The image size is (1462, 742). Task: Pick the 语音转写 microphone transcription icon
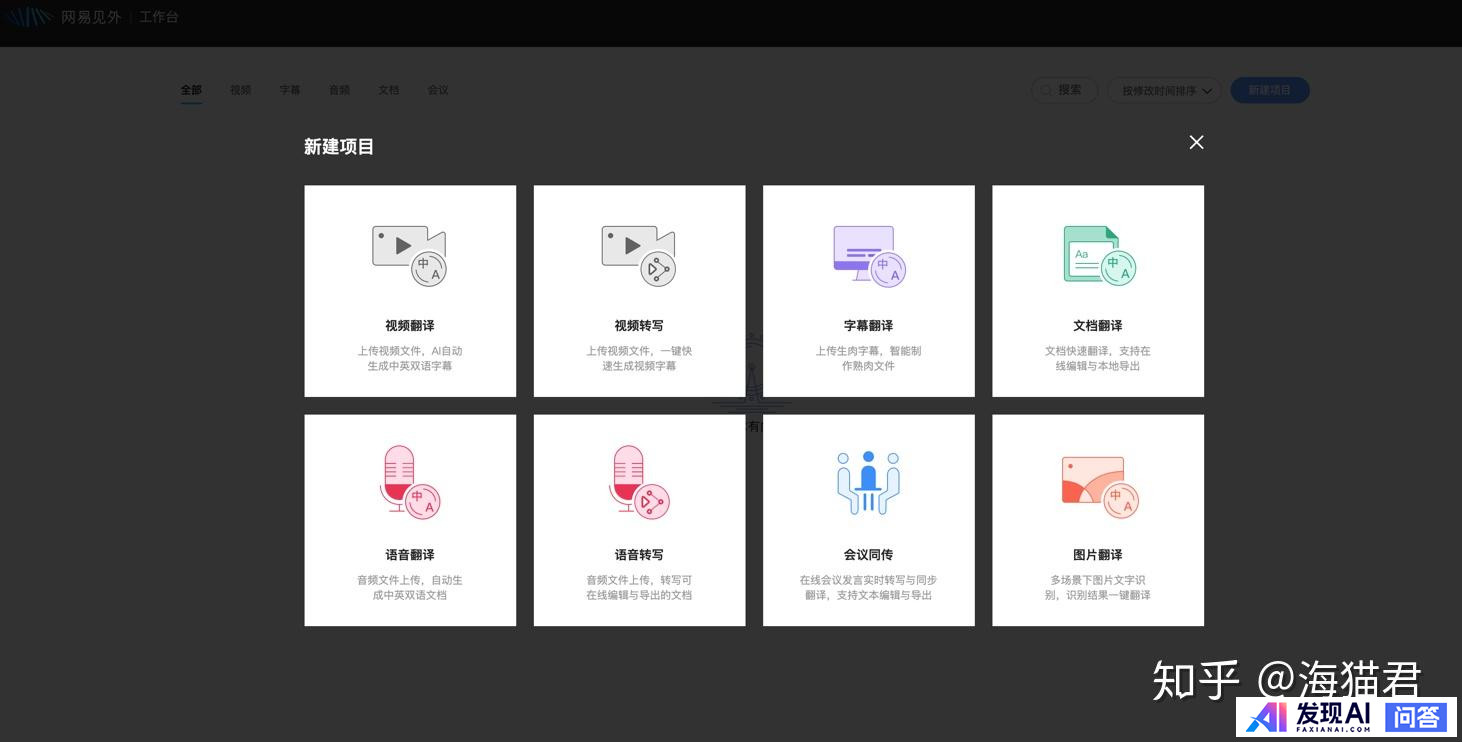click(638, 483)
